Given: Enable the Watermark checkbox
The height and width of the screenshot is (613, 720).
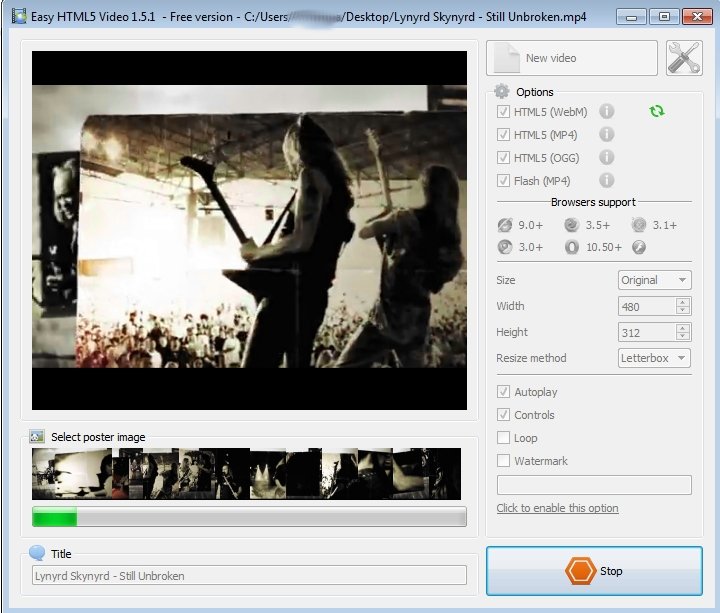Looking at the screenshot, I should click(503, 461).
